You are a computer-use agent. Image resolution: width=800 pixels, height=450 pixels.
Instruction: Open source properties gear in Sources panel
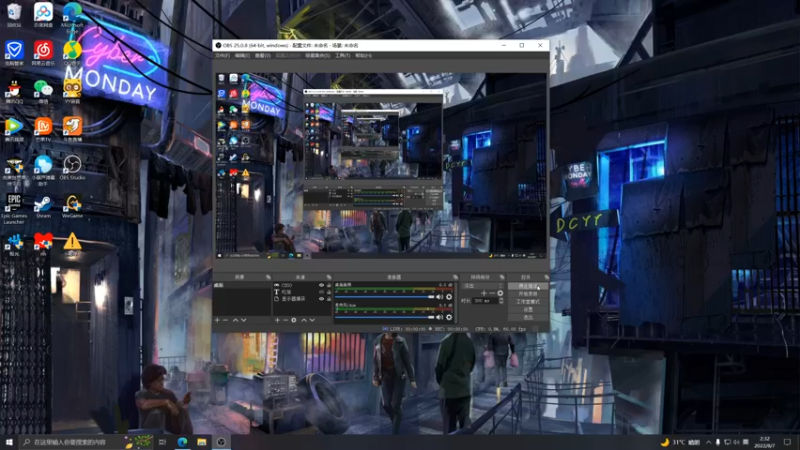pyautogui.click(x=294, y=320)
